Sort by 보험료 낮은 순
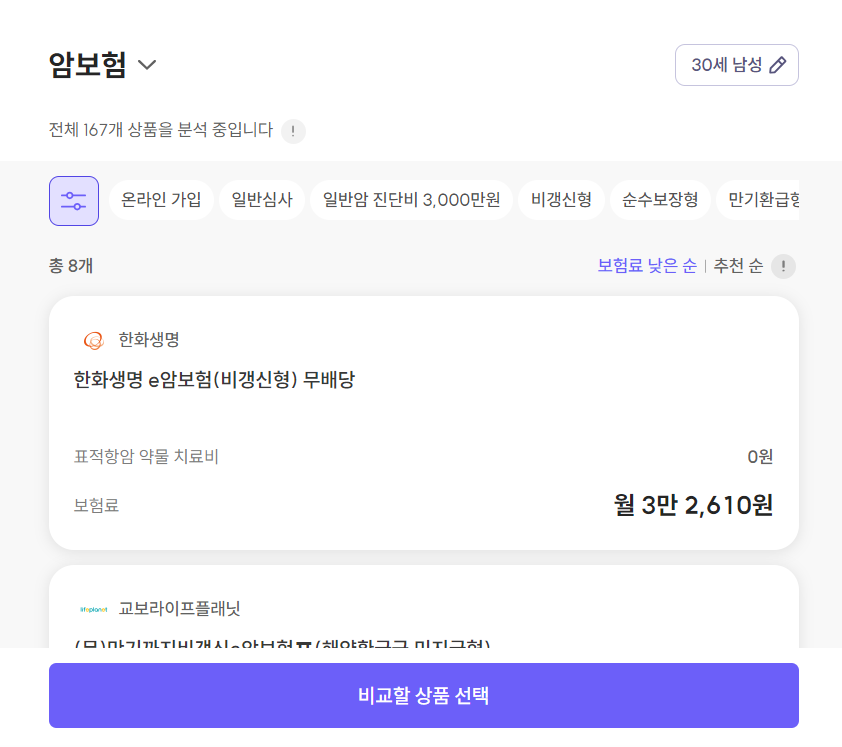Viewport: 842px width, 747px height. pyautogui.click(x=647, y=265)
